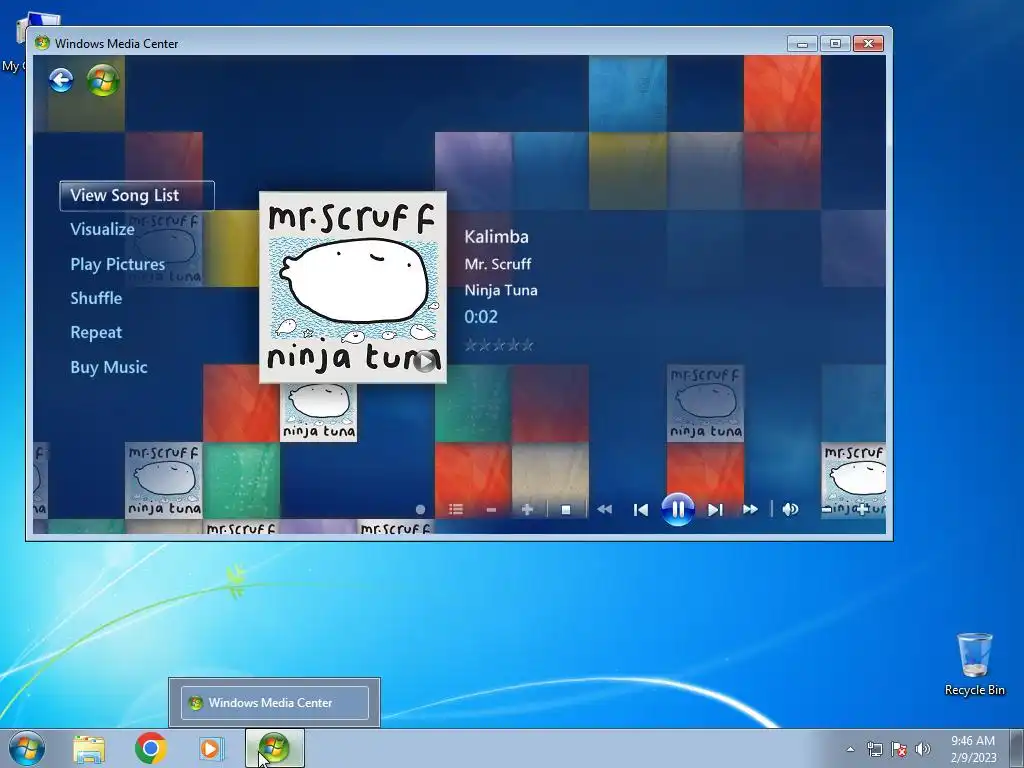The image size is (1024, 768).
Task: Open the Windows Start orb
Action: pos(27,748)
